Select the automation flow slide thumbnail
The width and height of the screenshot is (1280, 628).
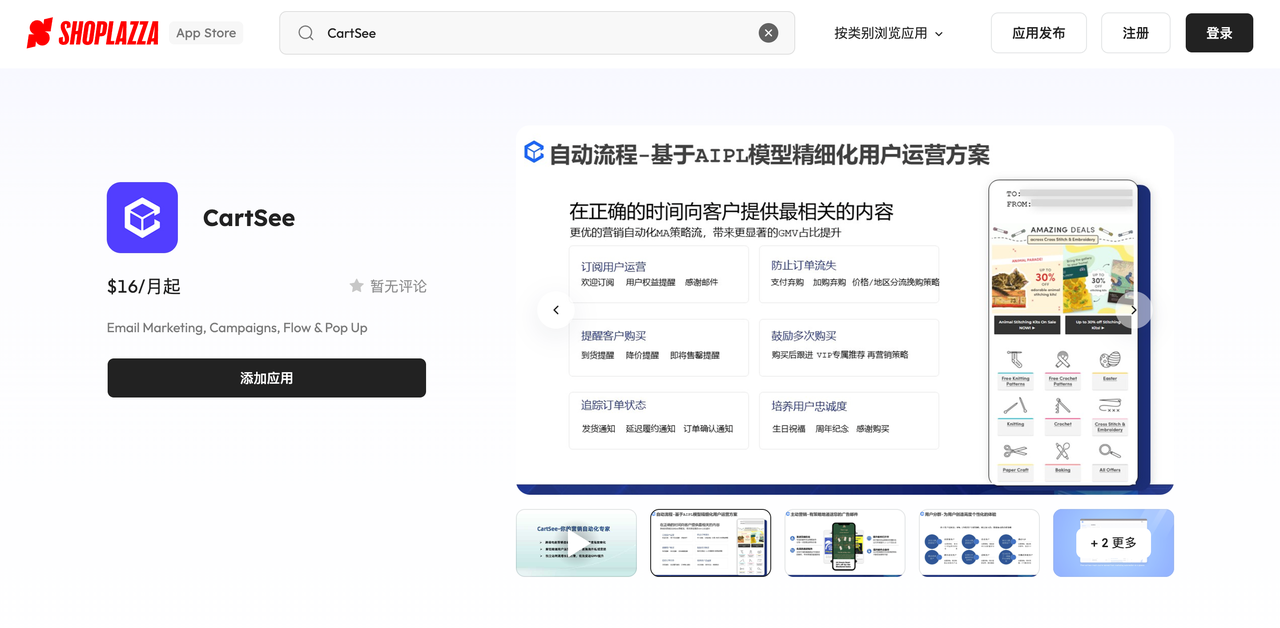tap(710, 543)
